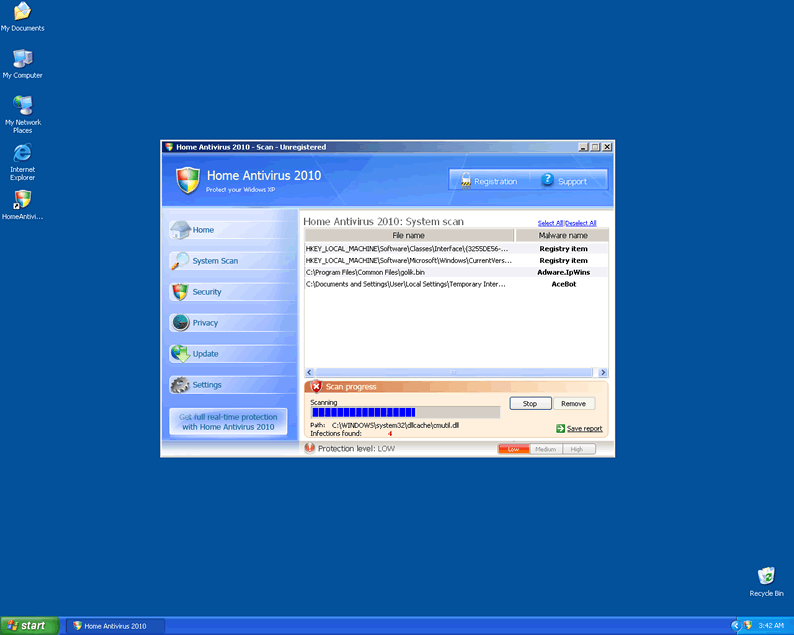Image resolution: width=794 pixels, height=635 pixels.
Task: Set protection level to Low
Action: (513, 449)
